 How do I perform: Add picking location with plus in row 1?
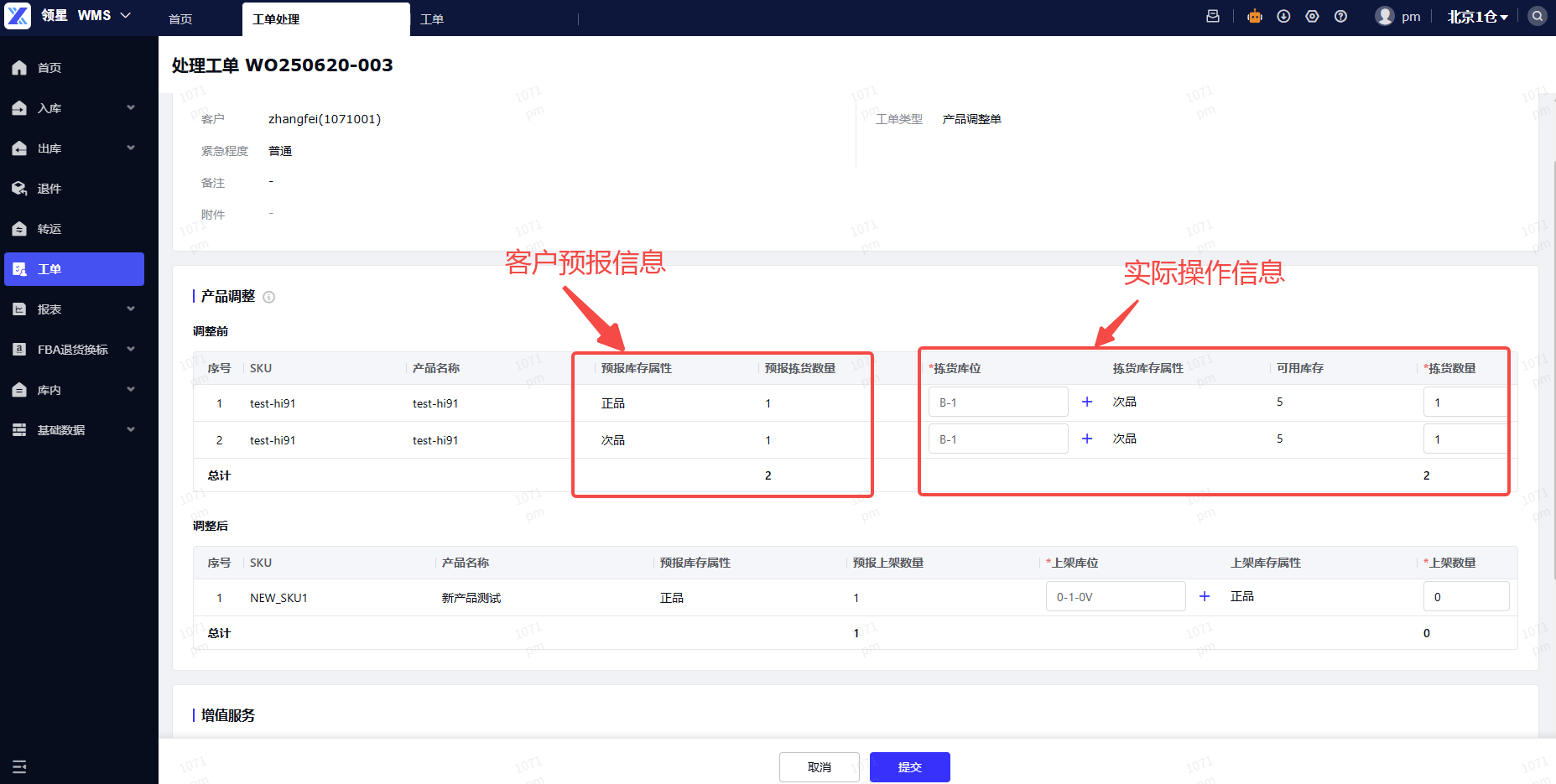(1087, 402)
